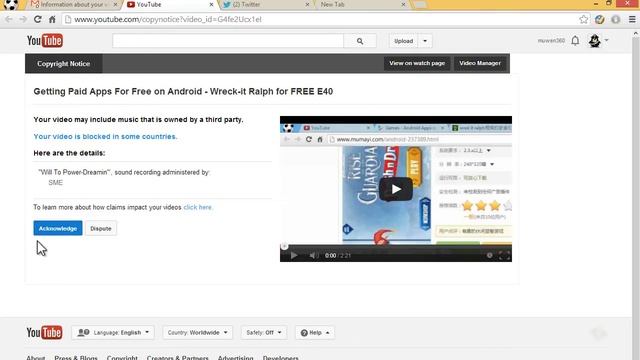
Task: Click the play icon in the player controls
Action: point(294,256)
